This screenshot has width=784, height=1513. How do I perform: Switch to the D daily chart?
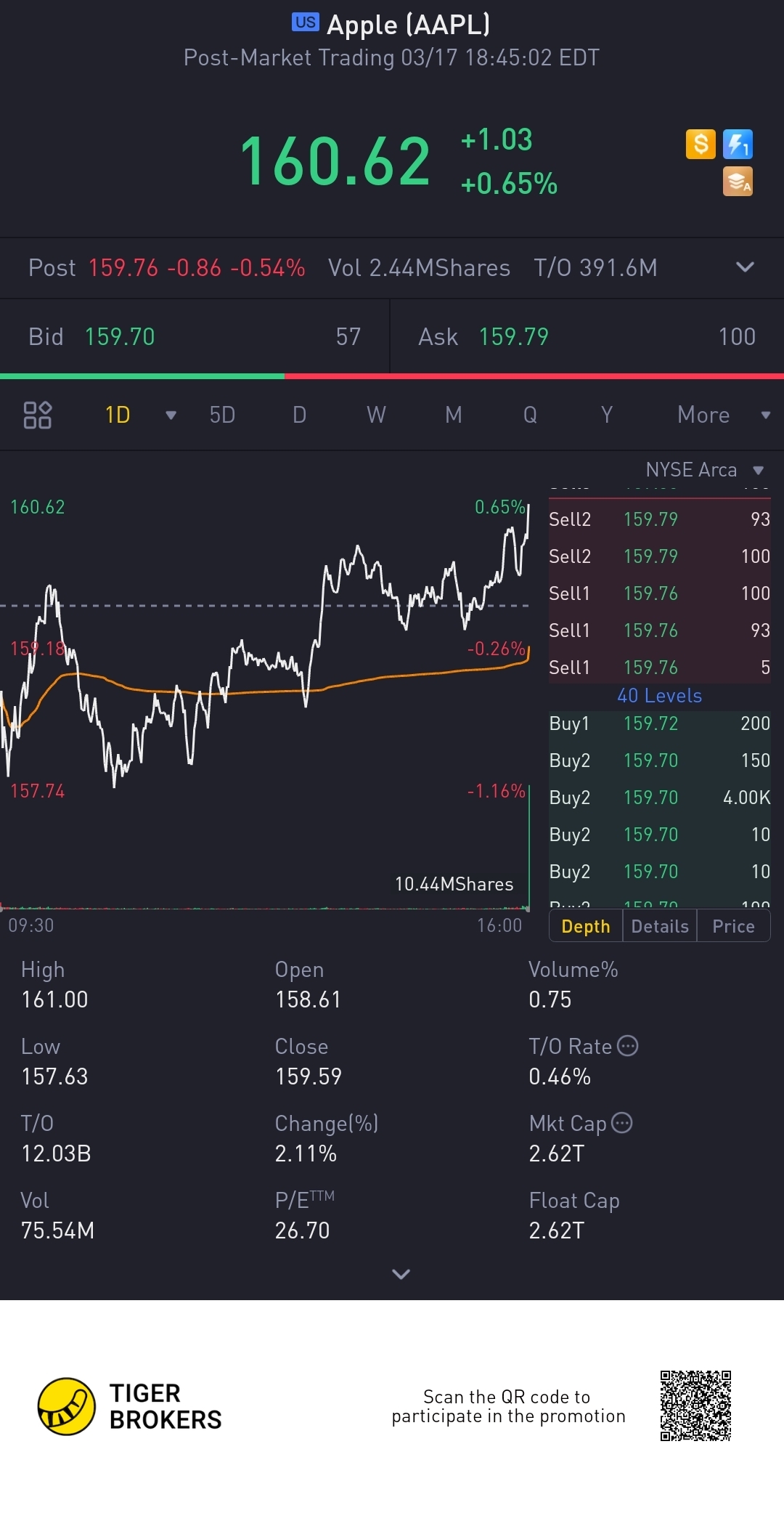point(299,415)
